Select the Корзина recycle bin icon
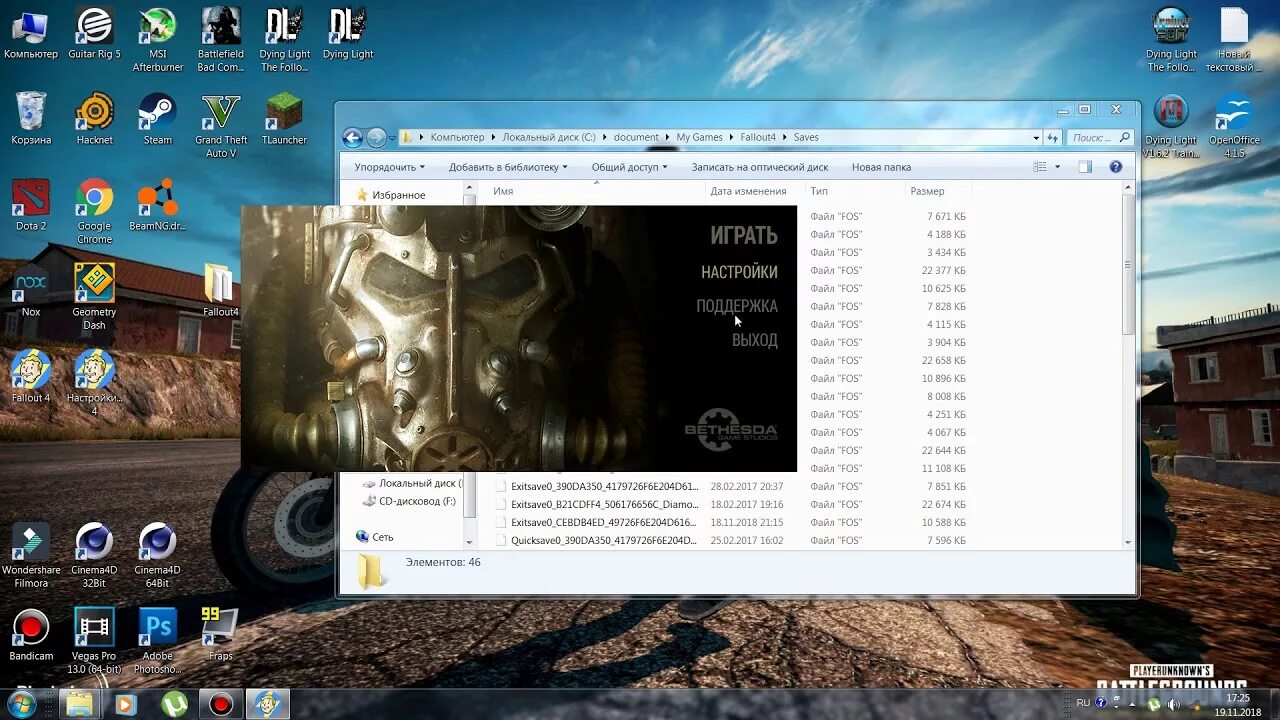 point(31,119)
